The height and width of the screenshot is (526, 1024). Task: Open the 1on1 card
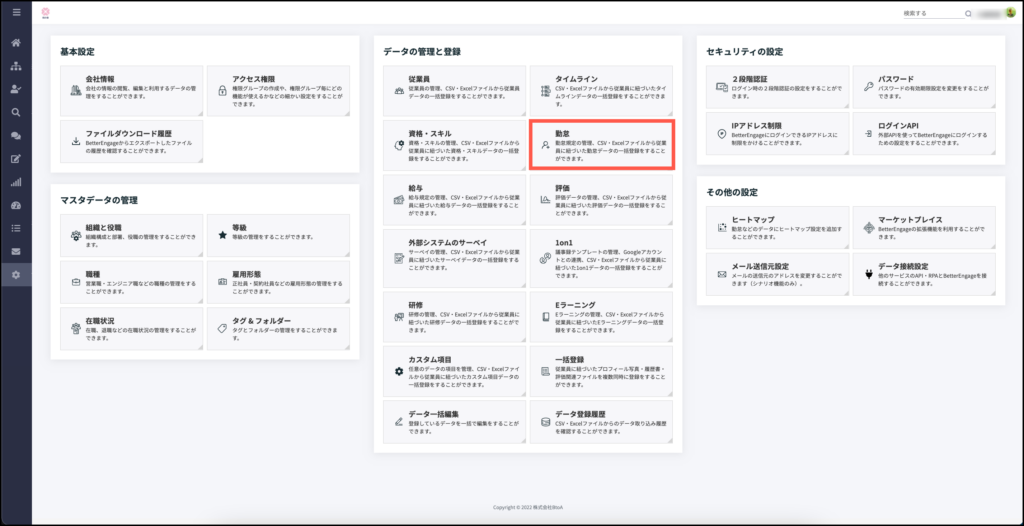coord(601,258)
